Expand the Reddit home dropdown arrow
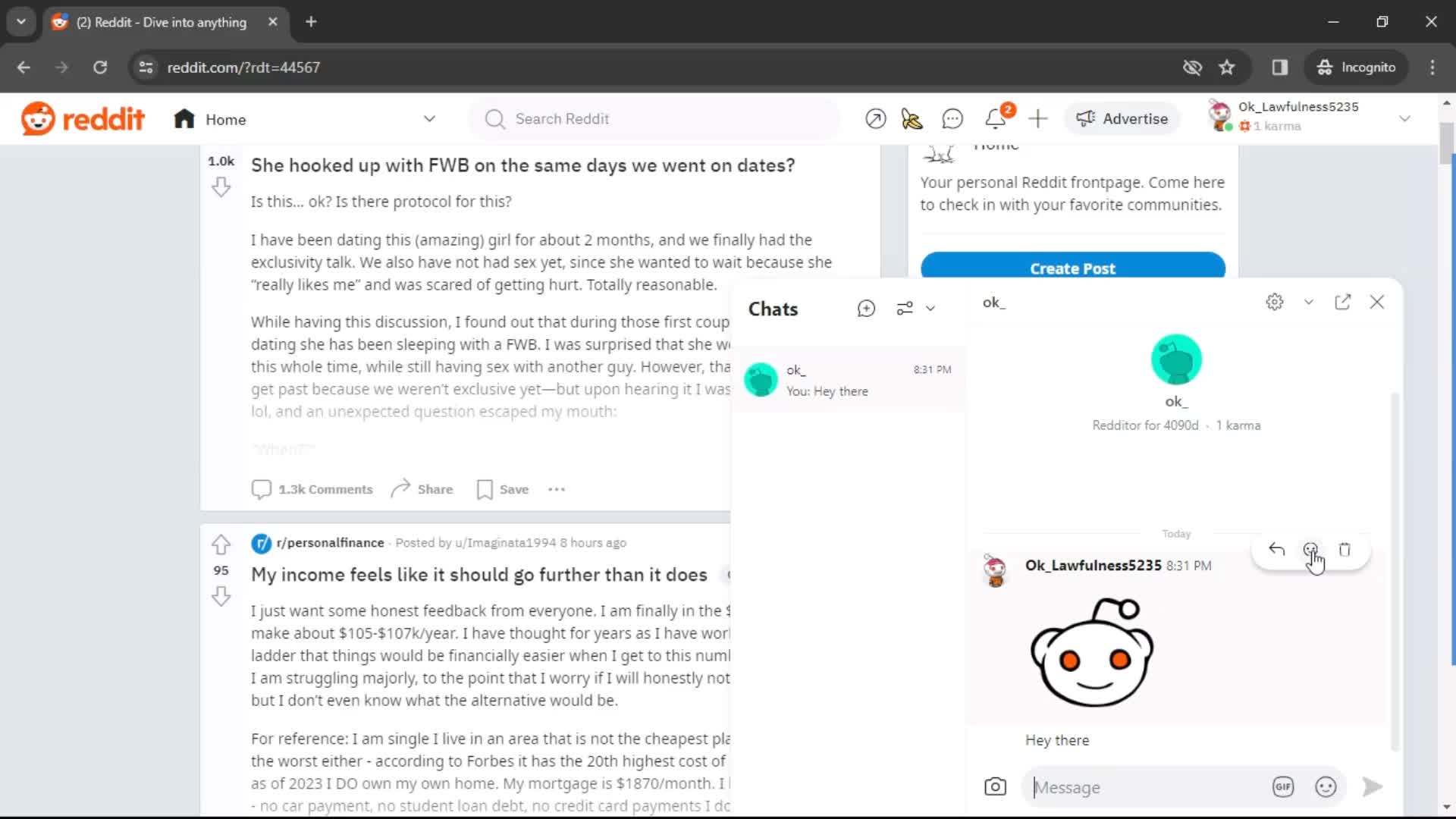Image resolution: width=1456 pixels, height=819 pixels. click(429, 119)
